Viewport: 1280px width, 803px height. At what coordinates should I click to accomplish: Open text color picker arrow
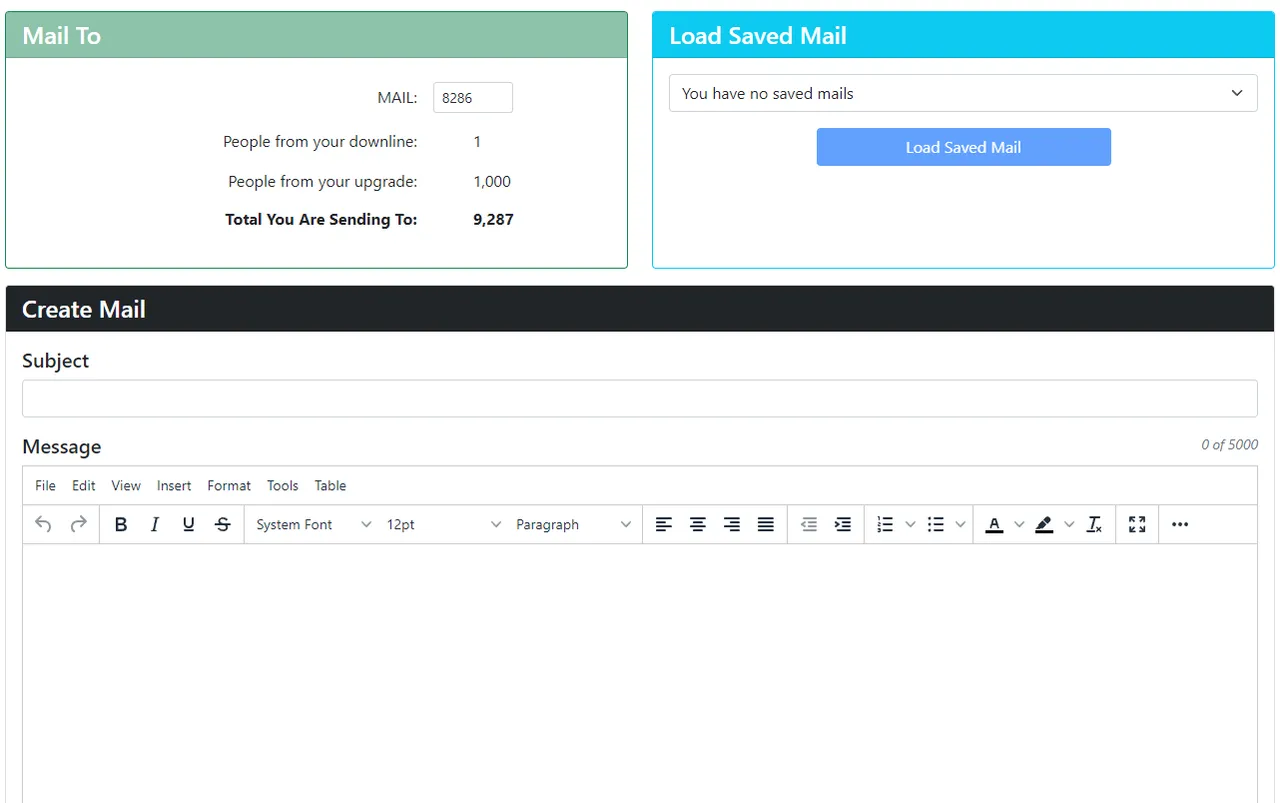[1019, 524]
